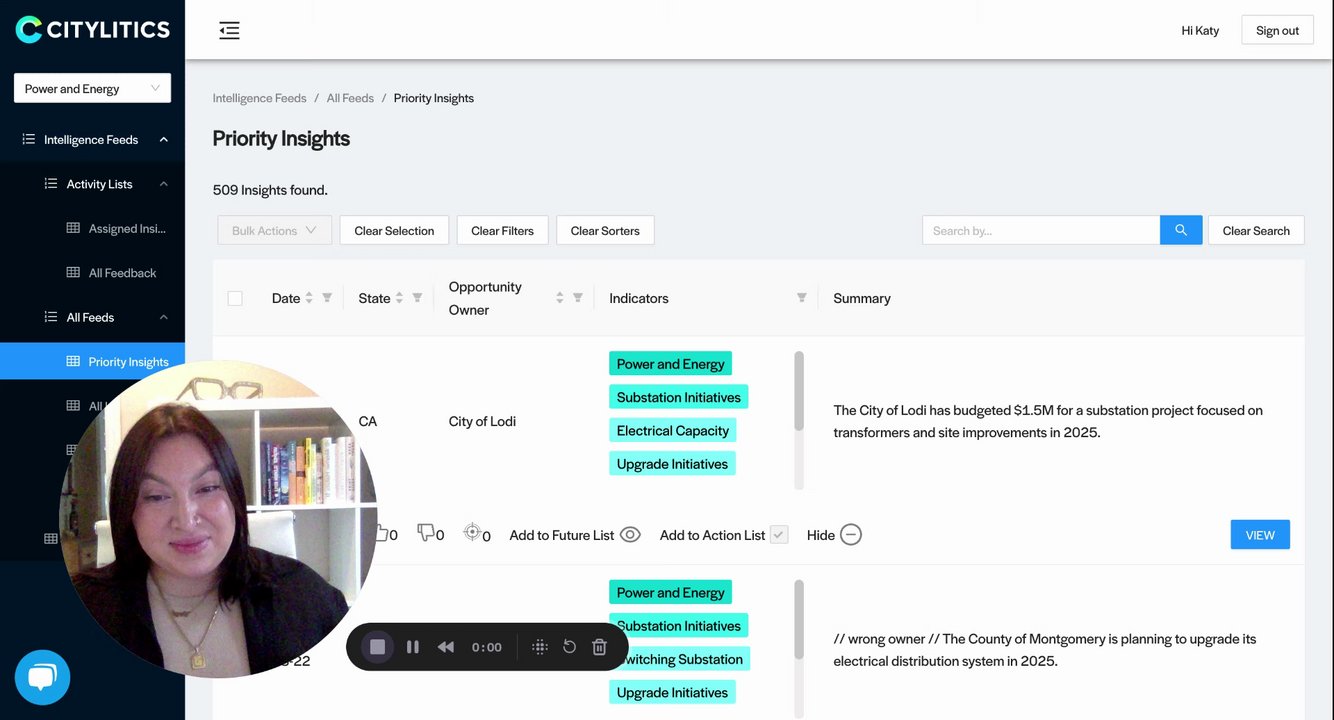Screen dimensions: 1334x720
Task: Open the chat support bubble
Action: click(42, 678)
